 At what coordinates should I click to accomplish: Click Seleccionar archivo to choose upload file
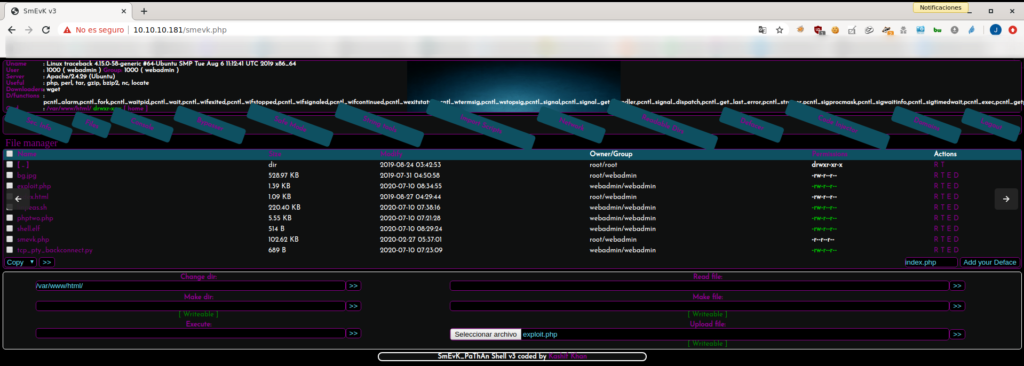click(485, 334)
